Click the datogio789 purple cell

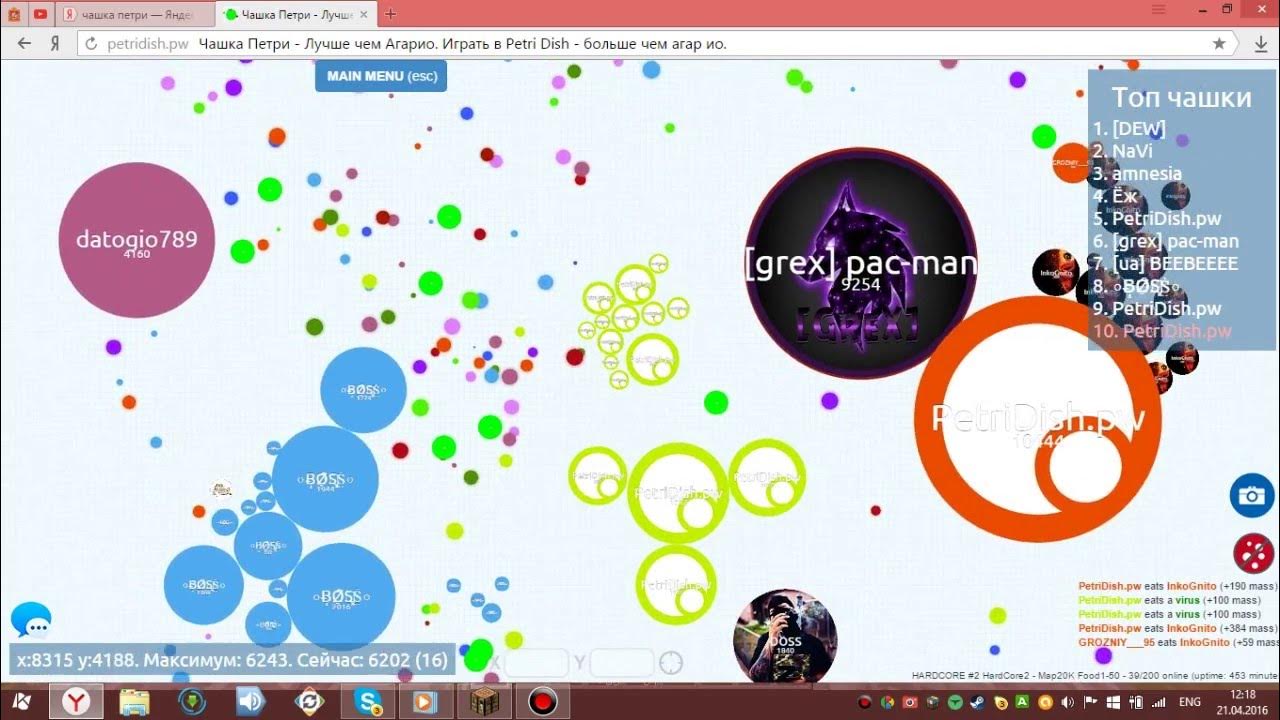pyautogui.click(x=137, y=240)
